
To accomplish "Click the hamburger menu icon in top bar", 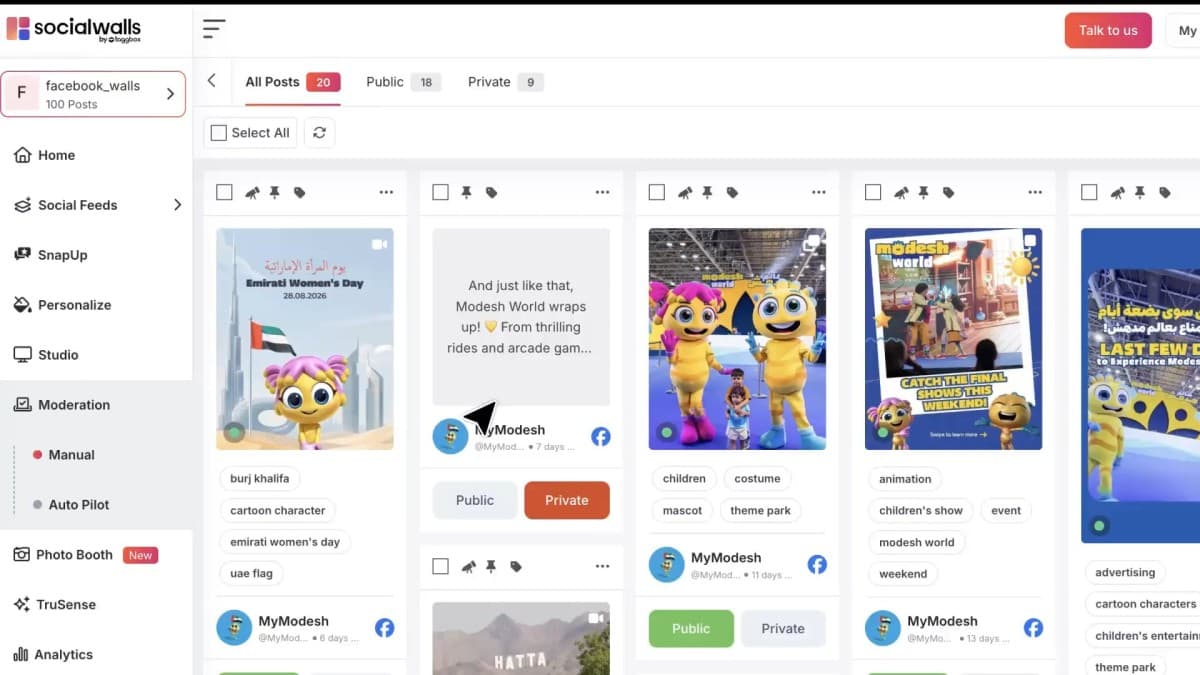I will coord(213,29).
